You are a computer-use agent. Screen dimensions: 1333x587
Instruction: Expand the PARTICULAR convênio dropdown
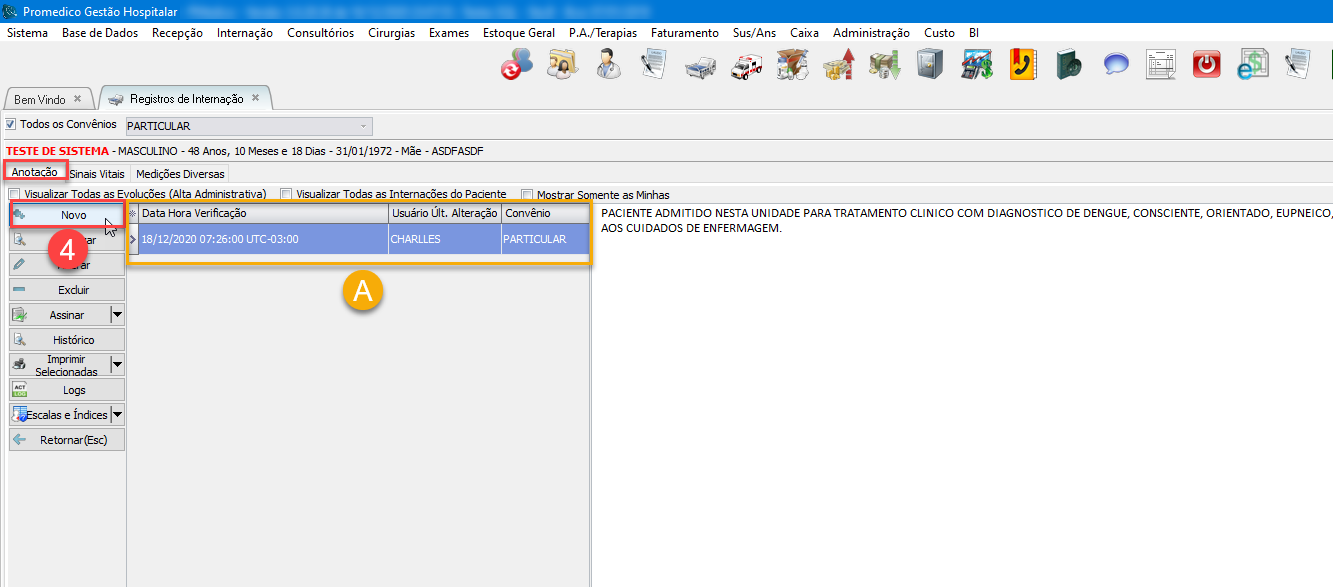[362, 126]
